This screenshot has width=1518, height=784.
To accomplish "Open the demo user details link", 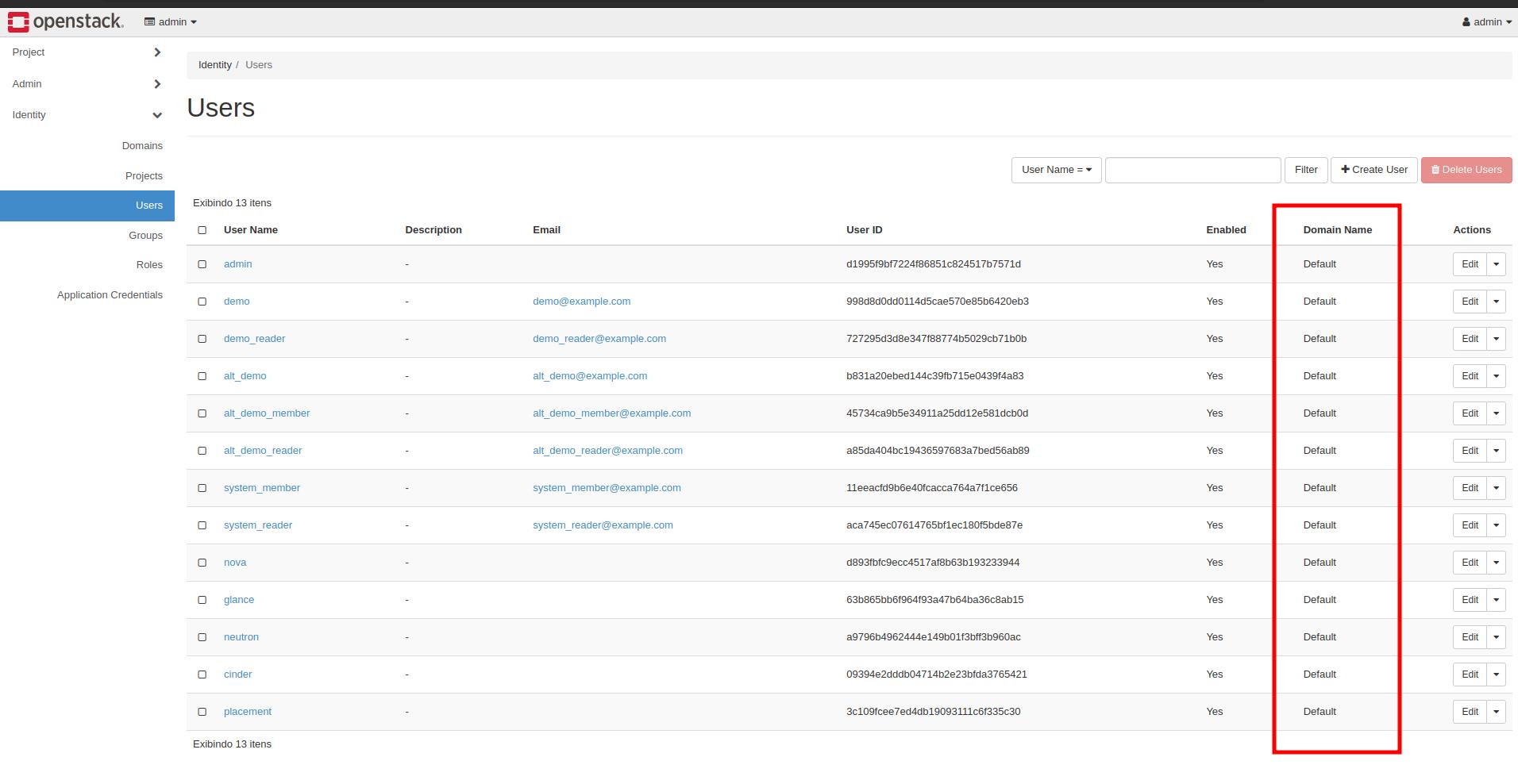I will [236, 302].
